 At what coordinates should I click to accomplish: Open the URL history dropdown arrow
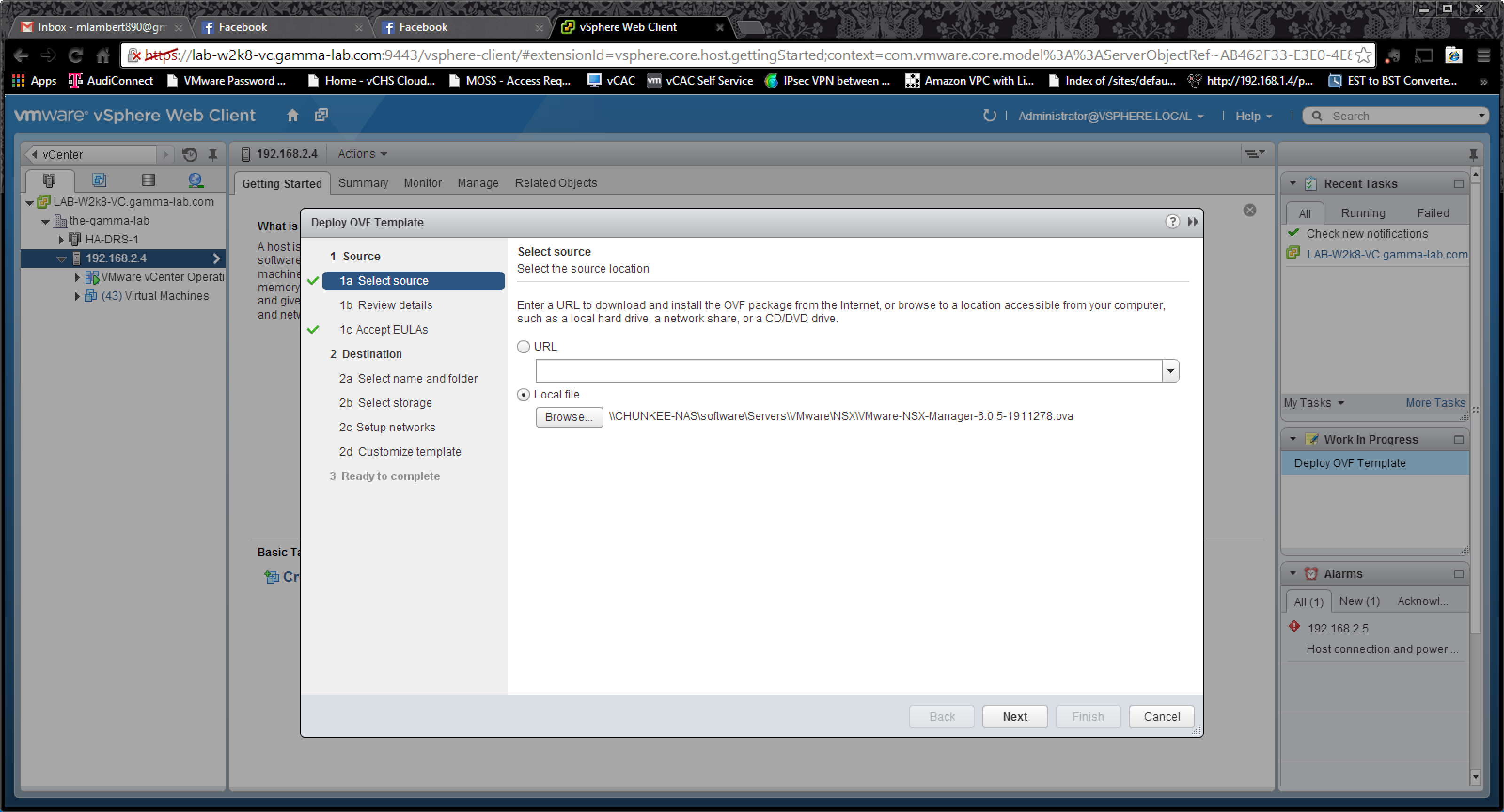(1170, 371)
